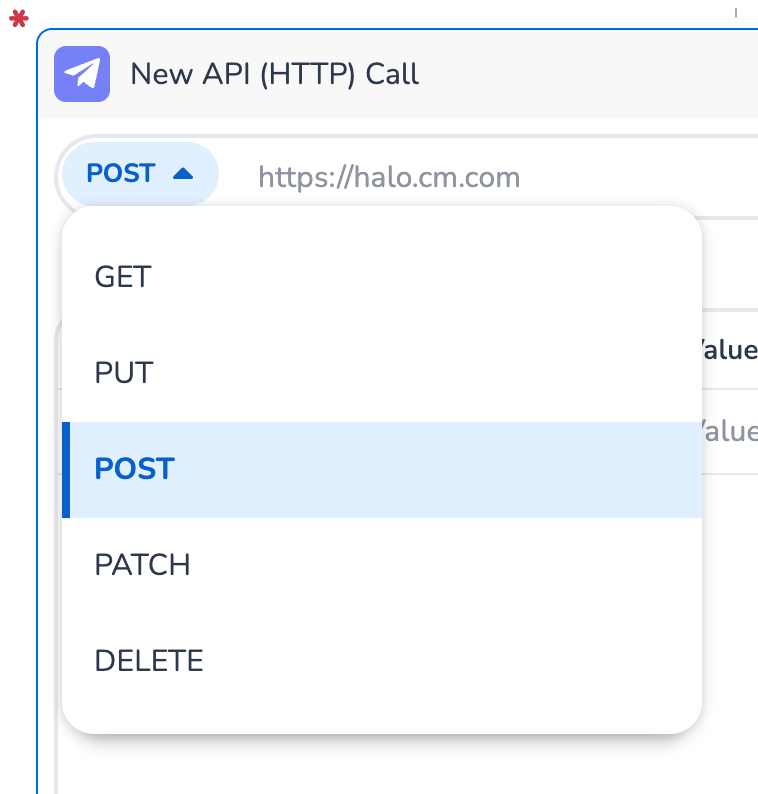Click the red required asterisk marker
Viewport: 758px width, 794px height.
point(17,20)
